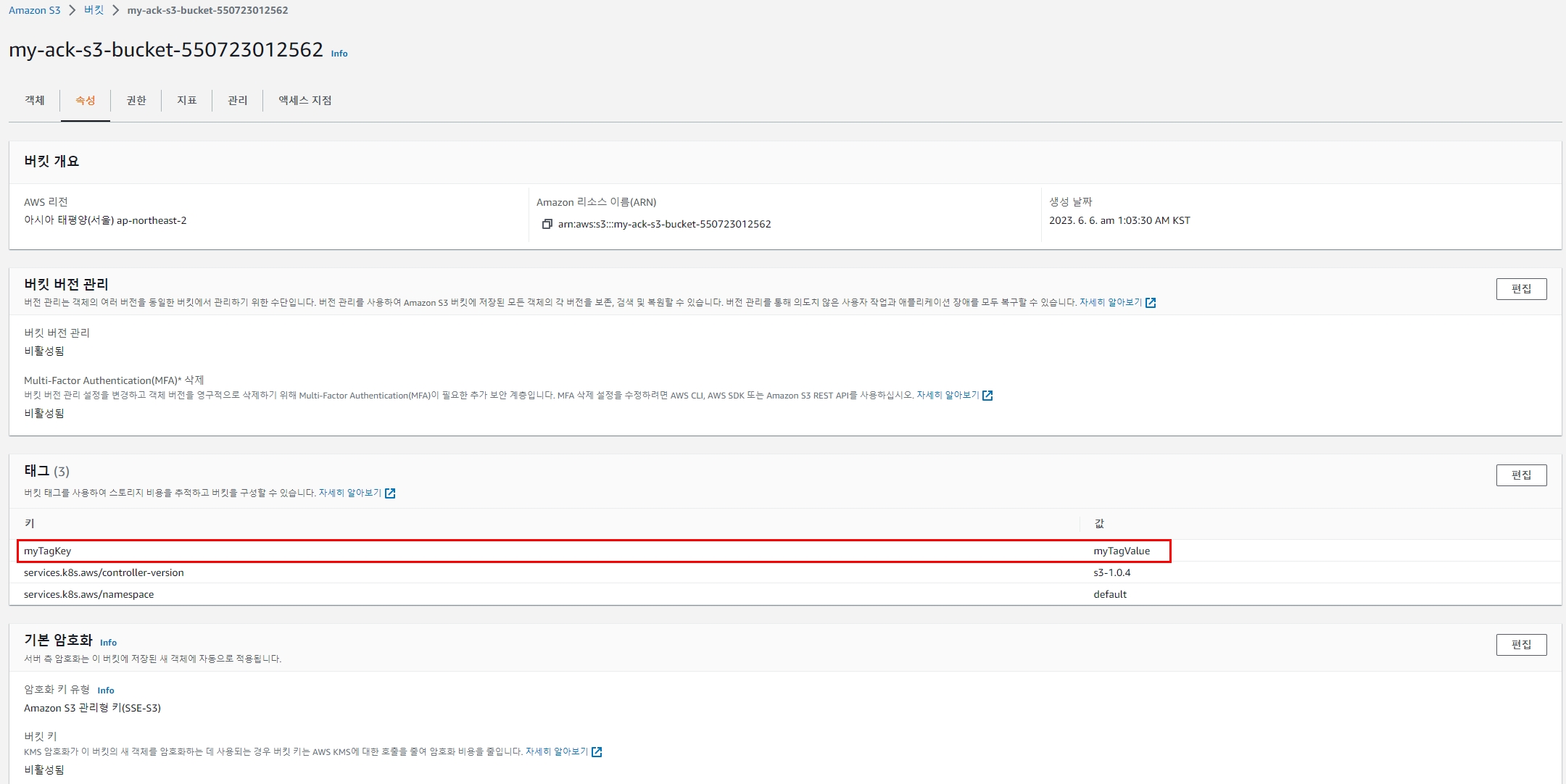Navigate to 버킷 breadcrumb link

click(94, 10)
